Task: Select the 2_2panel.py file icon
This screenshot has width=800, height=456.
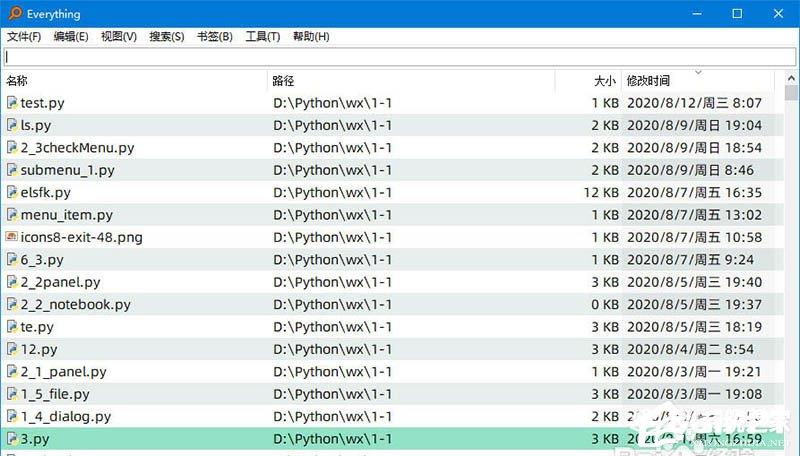Action: tap(12, 282)
